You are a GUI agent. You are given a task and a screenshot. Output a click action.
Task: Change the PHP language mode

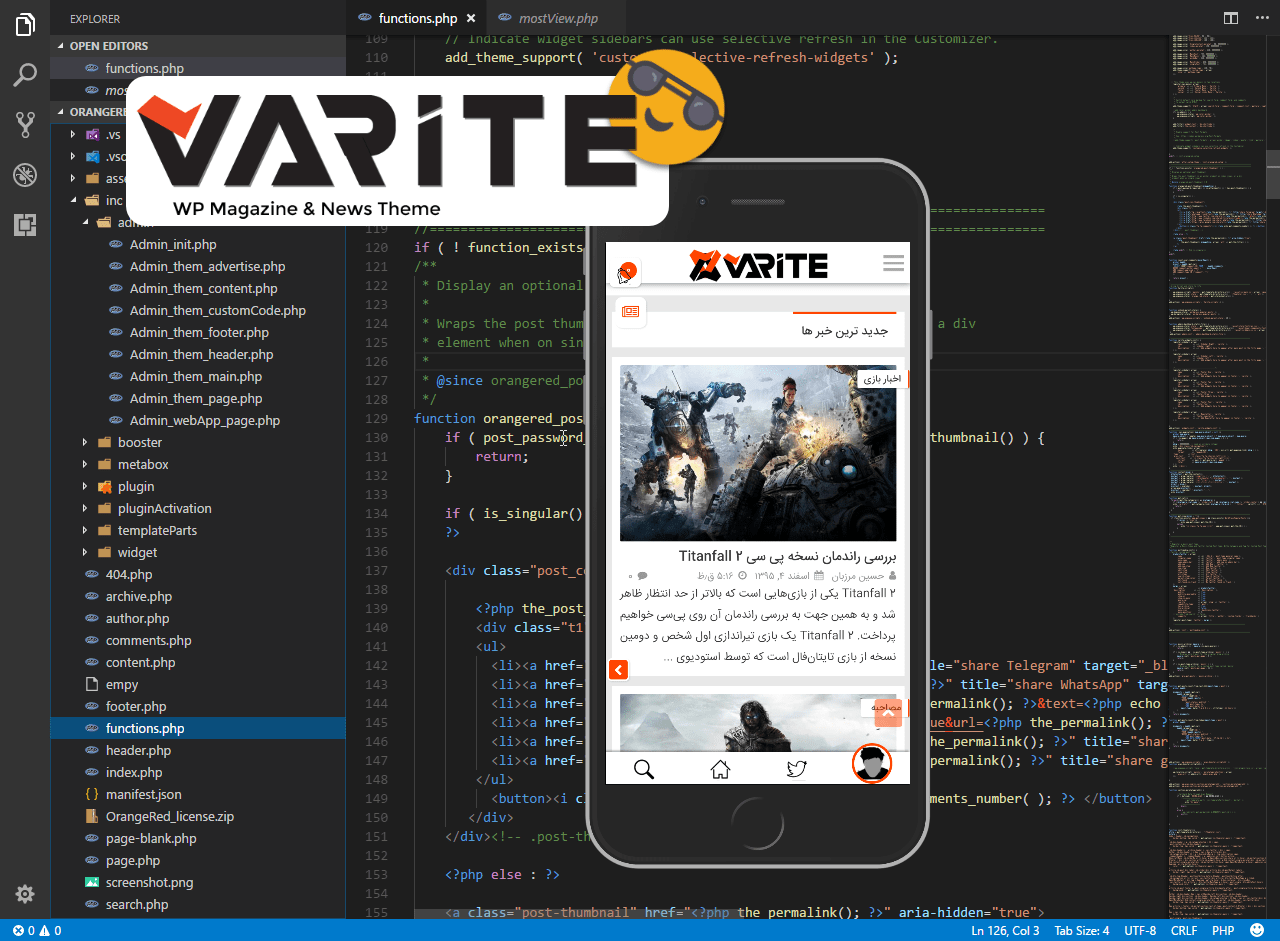click(x=1222, y=930)
